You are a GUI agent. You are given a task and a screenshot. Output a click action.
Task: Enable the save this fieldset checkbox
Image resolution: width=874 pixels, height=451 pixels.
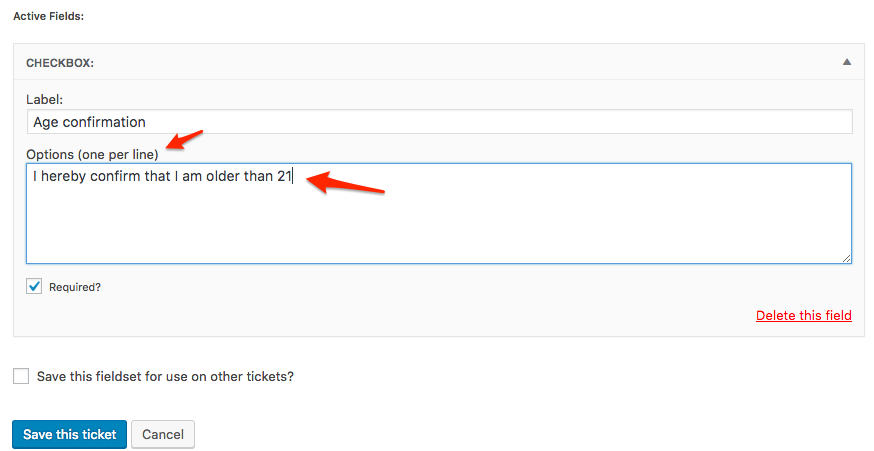point(21,377)
